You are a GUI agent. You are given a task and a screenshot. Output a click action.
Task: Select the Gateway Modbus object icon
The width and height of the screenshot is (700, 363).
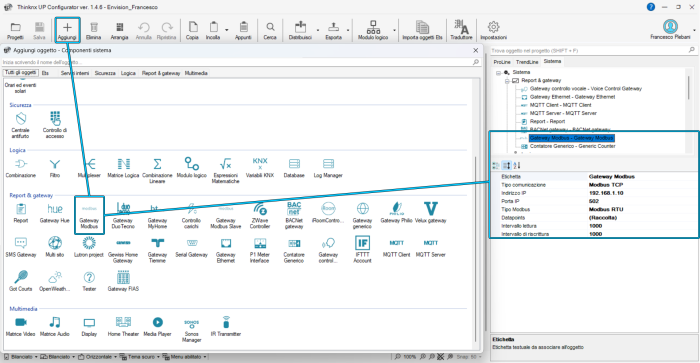tap(89, 215)
